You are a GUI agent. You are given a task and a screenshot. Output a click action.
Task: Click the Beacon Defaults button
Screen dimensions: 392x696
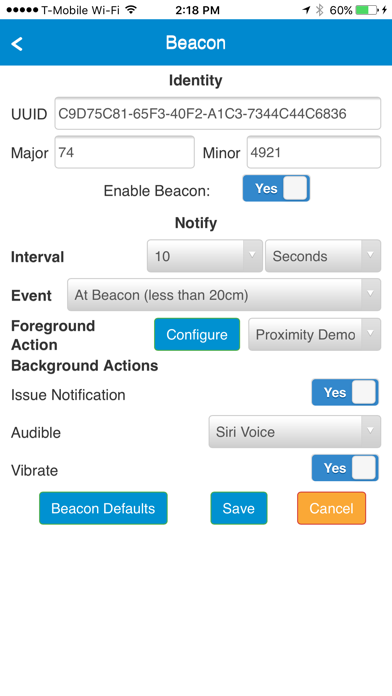point(103,508)
